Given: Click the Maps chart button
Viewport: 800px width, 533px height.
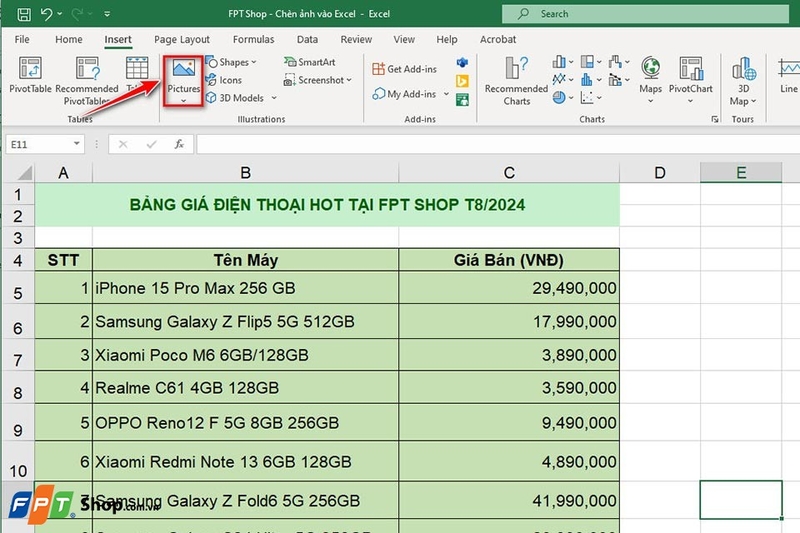Looking at the screenshot, I should (651, 80).
